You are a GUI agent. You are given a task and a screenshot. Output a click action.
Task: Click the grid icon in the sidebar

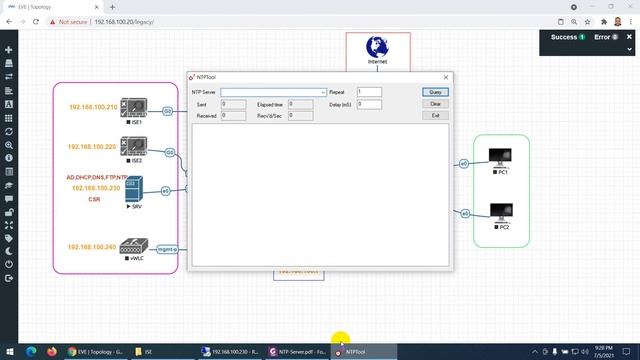[x=9, y=118]
